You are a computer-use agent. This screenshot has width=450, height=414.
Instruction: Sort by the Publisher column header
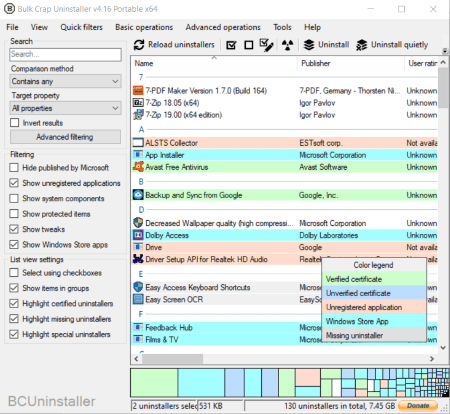point(350,63)
